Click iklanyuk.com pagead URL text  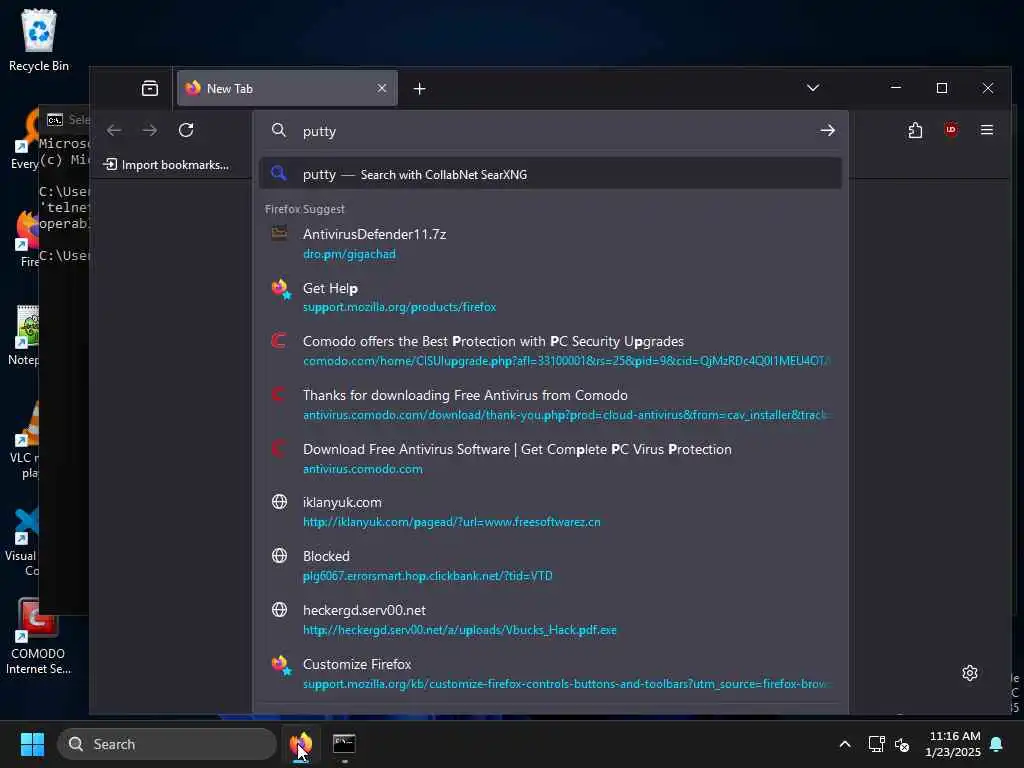pos(451,522)
